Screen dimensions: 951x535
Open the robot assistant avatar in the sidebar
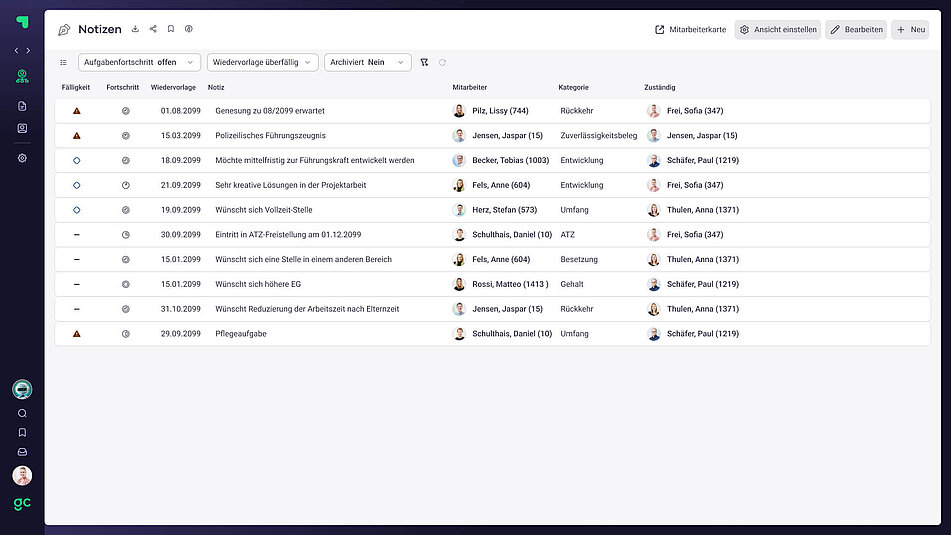22,390
